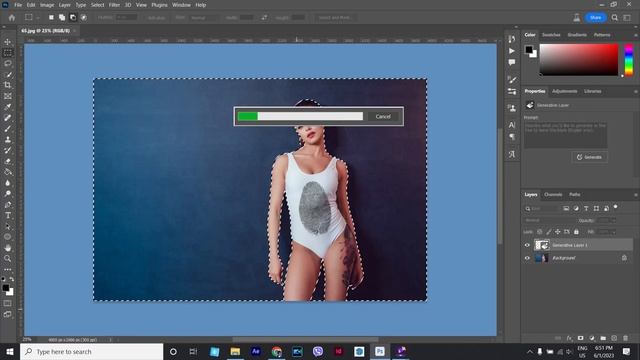Open the Image menu
The height and width of the screenshot is (360, 640).
click(47, 5)
